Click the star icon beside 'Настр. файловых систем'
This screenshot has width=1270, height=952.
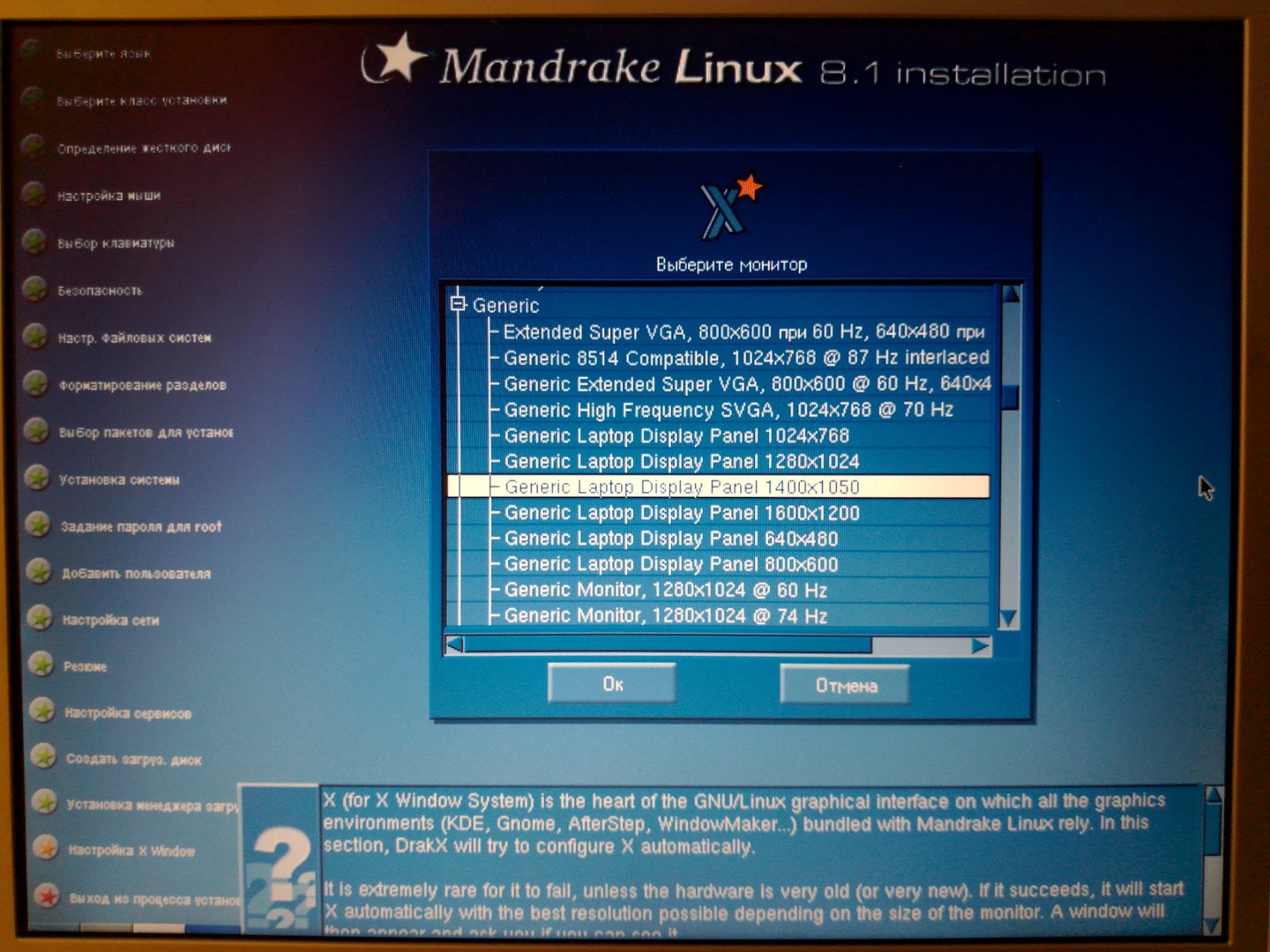point(35,336)
